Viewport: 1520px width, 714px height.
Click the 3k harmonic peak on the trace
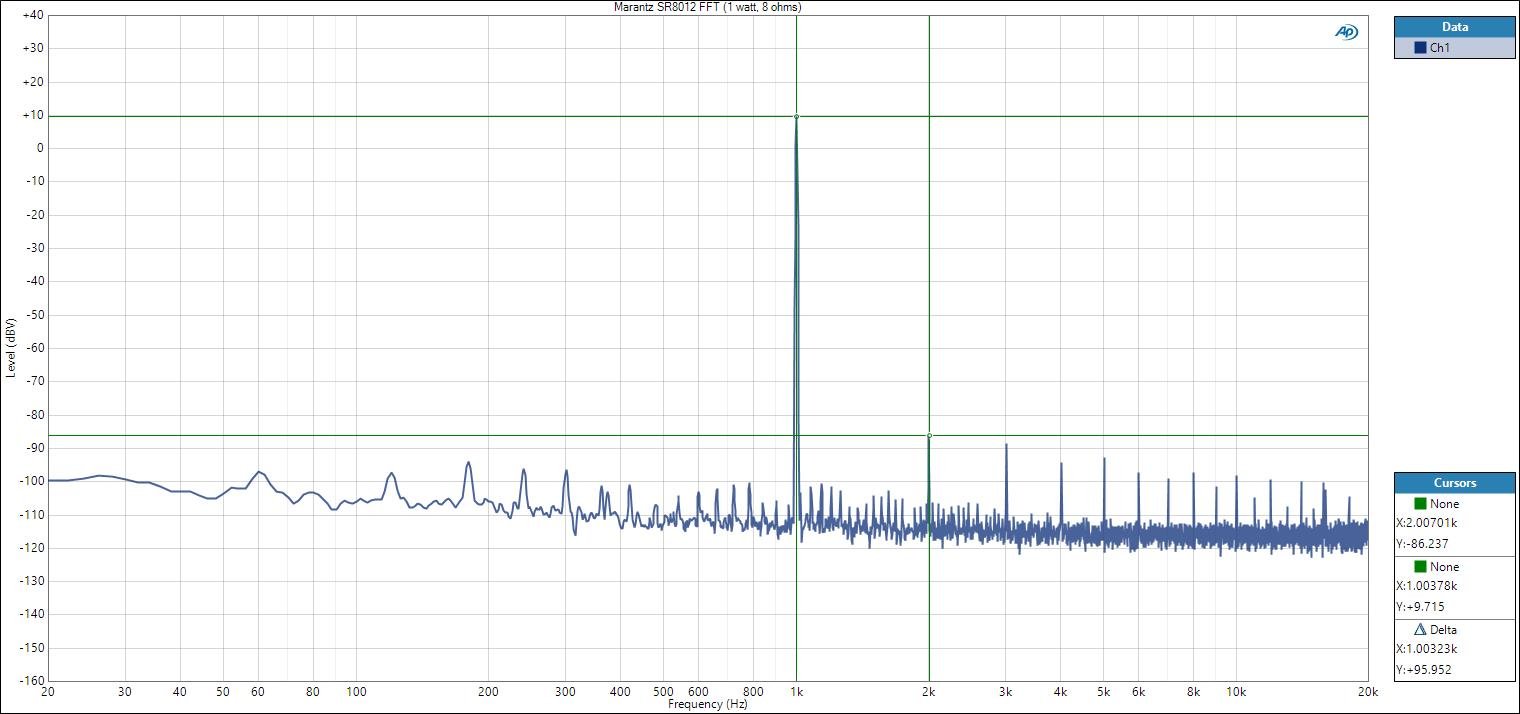pos(1006,445)
